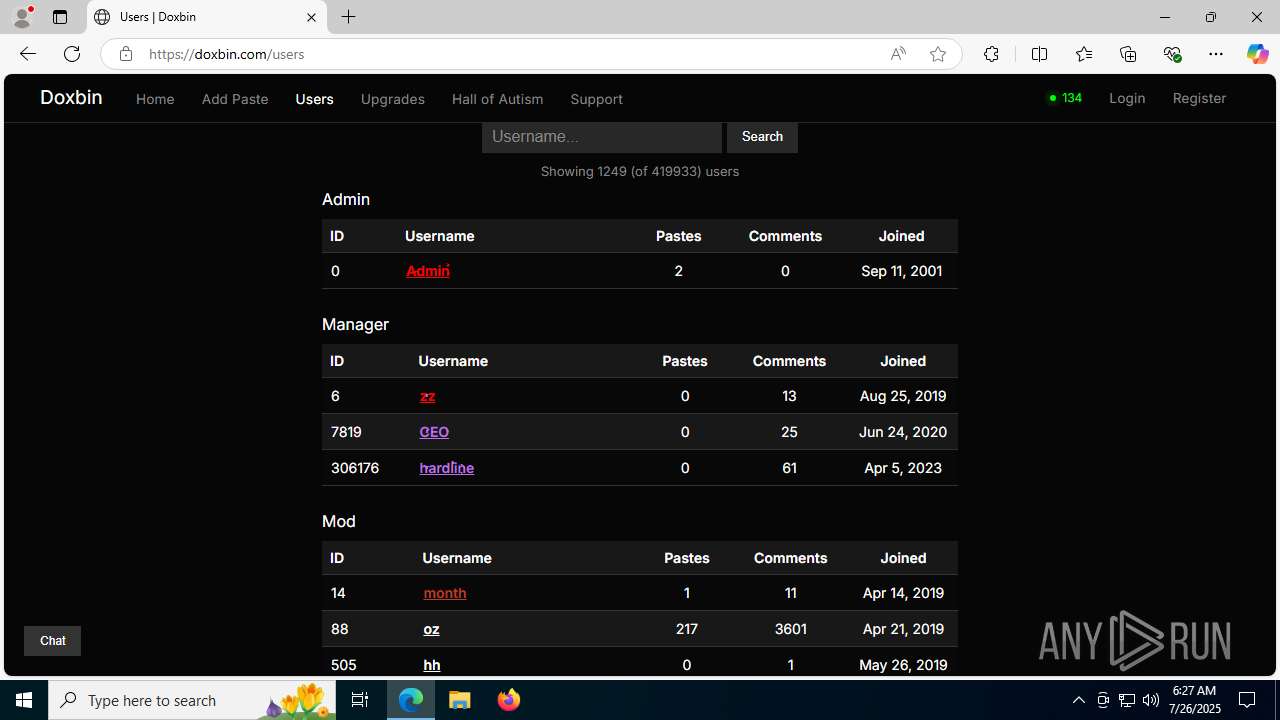Open the Chat button

52,641
